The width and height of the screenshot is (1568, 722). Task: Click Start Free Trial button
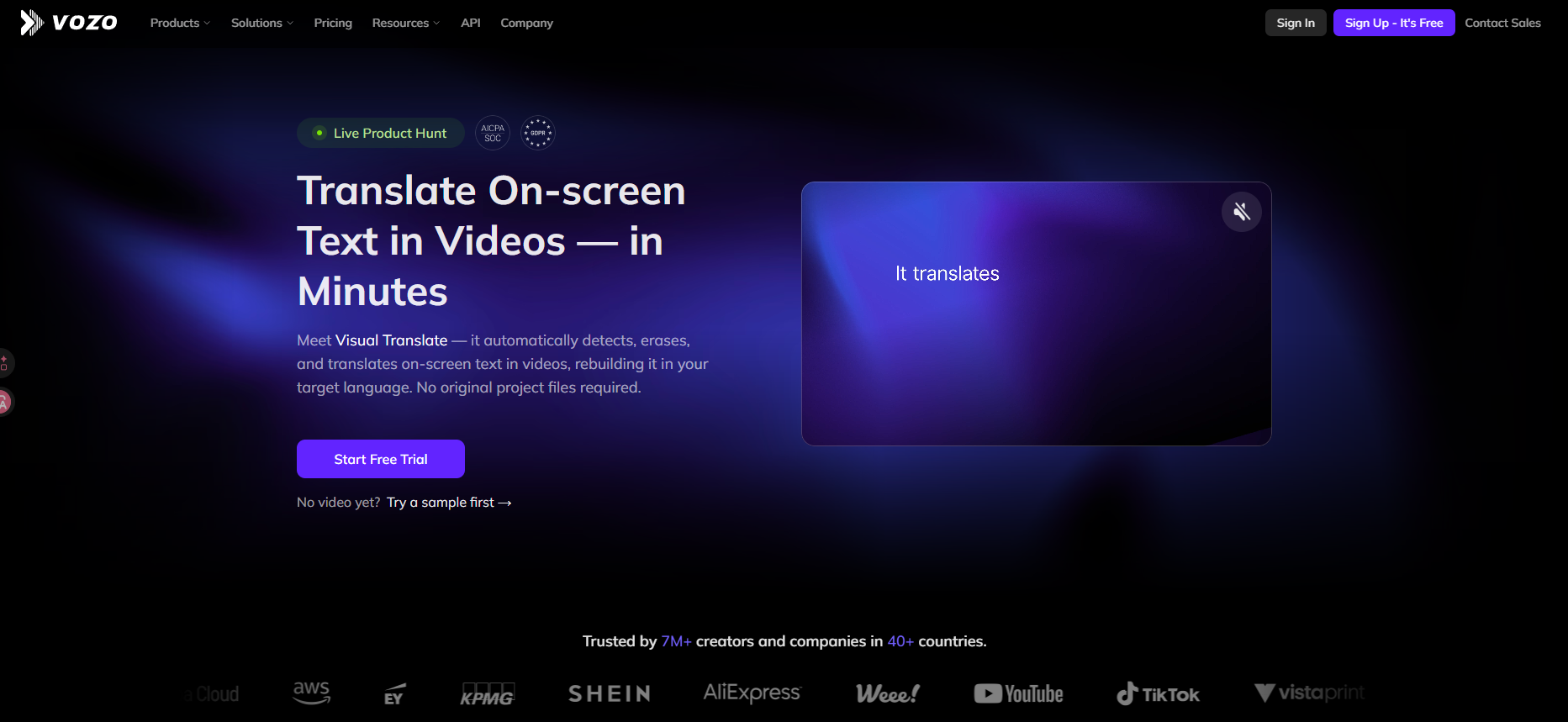(x=381, y=459)
